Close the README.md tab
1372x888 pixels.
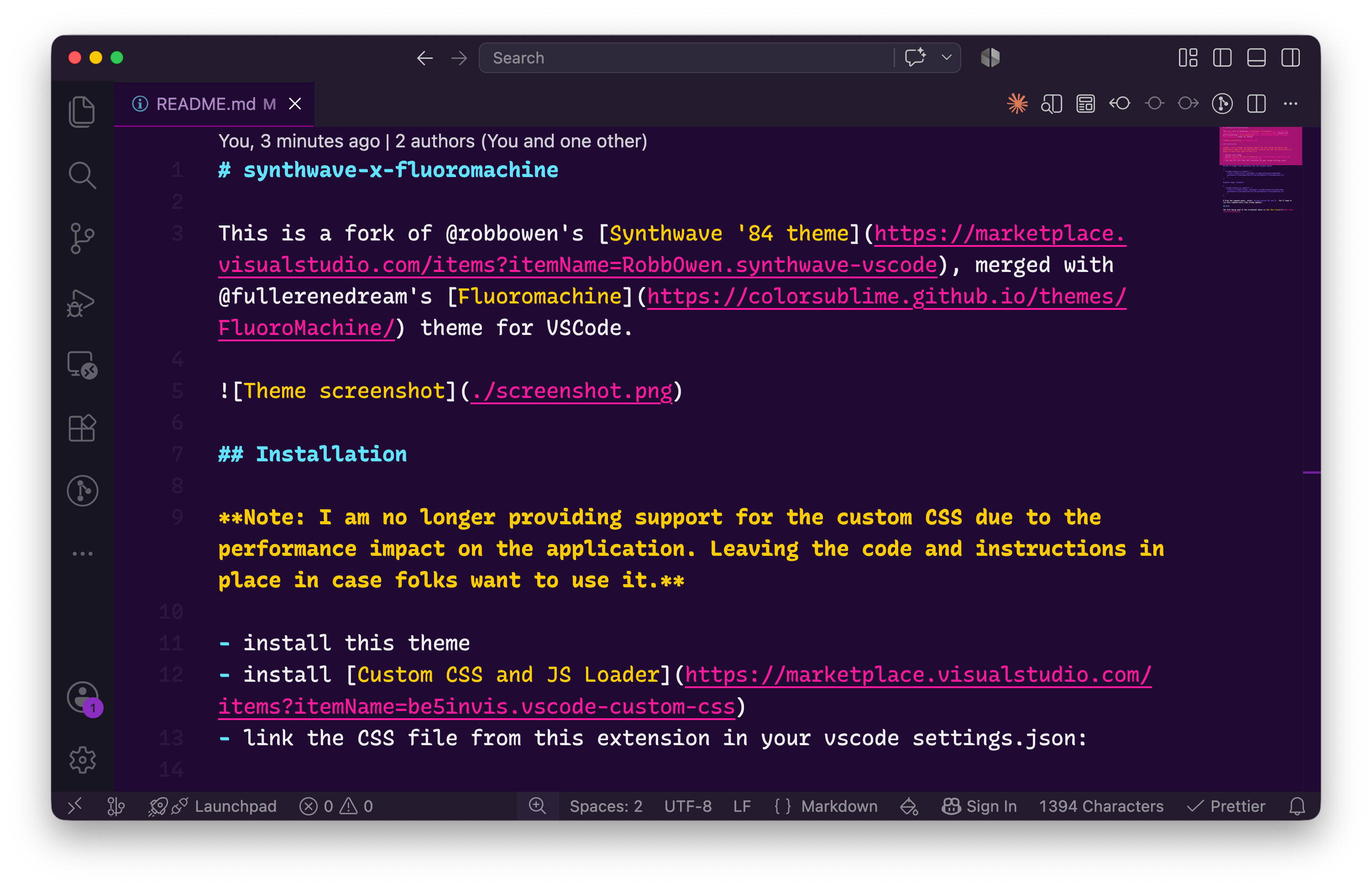pyautogui.click(x=295, y=104)
